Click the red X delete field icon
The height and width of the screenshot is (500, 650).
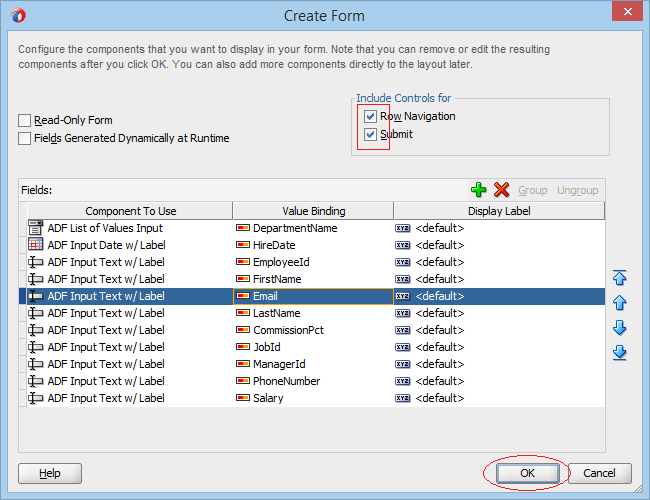501,190
